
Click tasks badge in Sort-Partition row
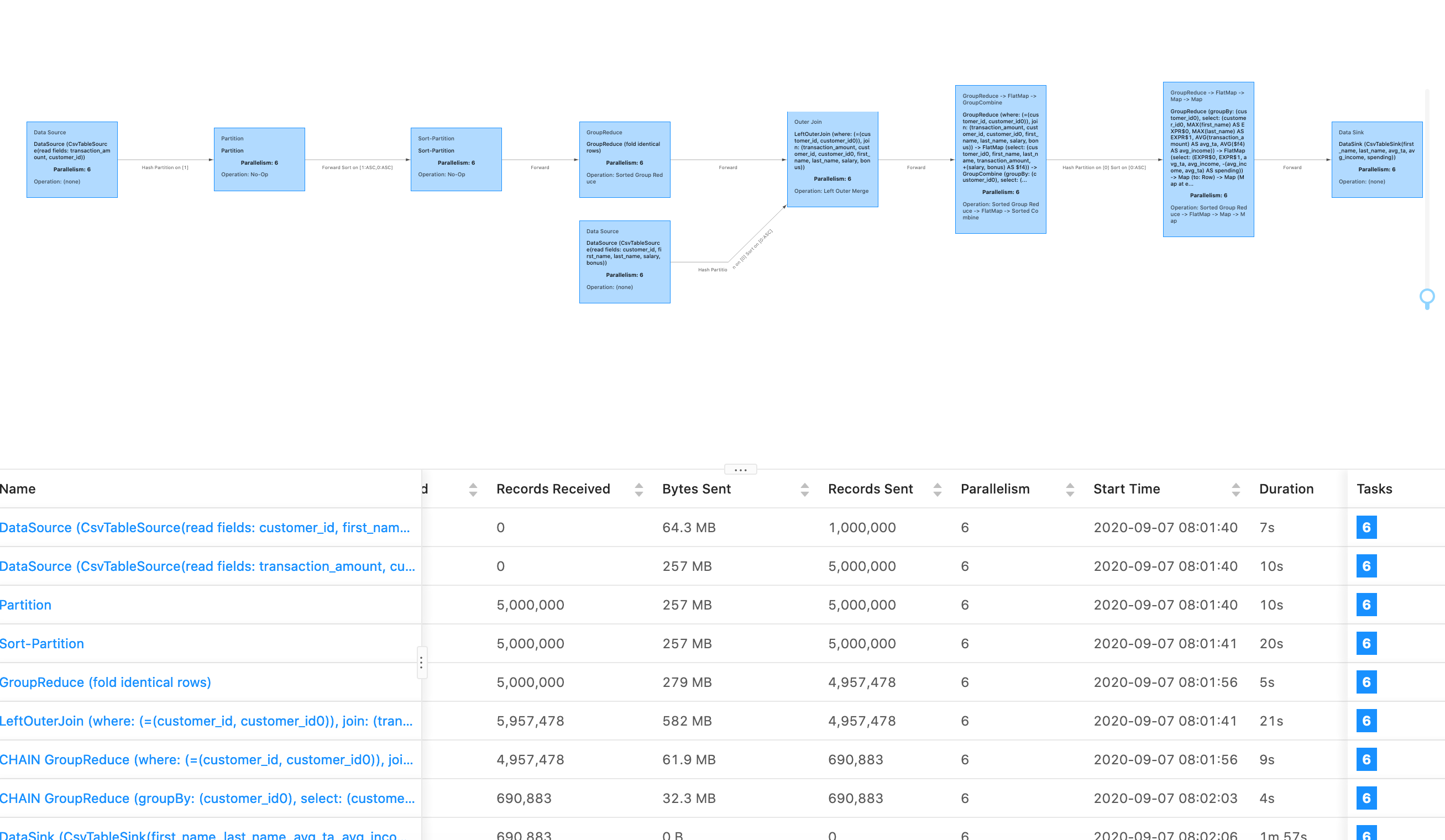click(1366, 643)
